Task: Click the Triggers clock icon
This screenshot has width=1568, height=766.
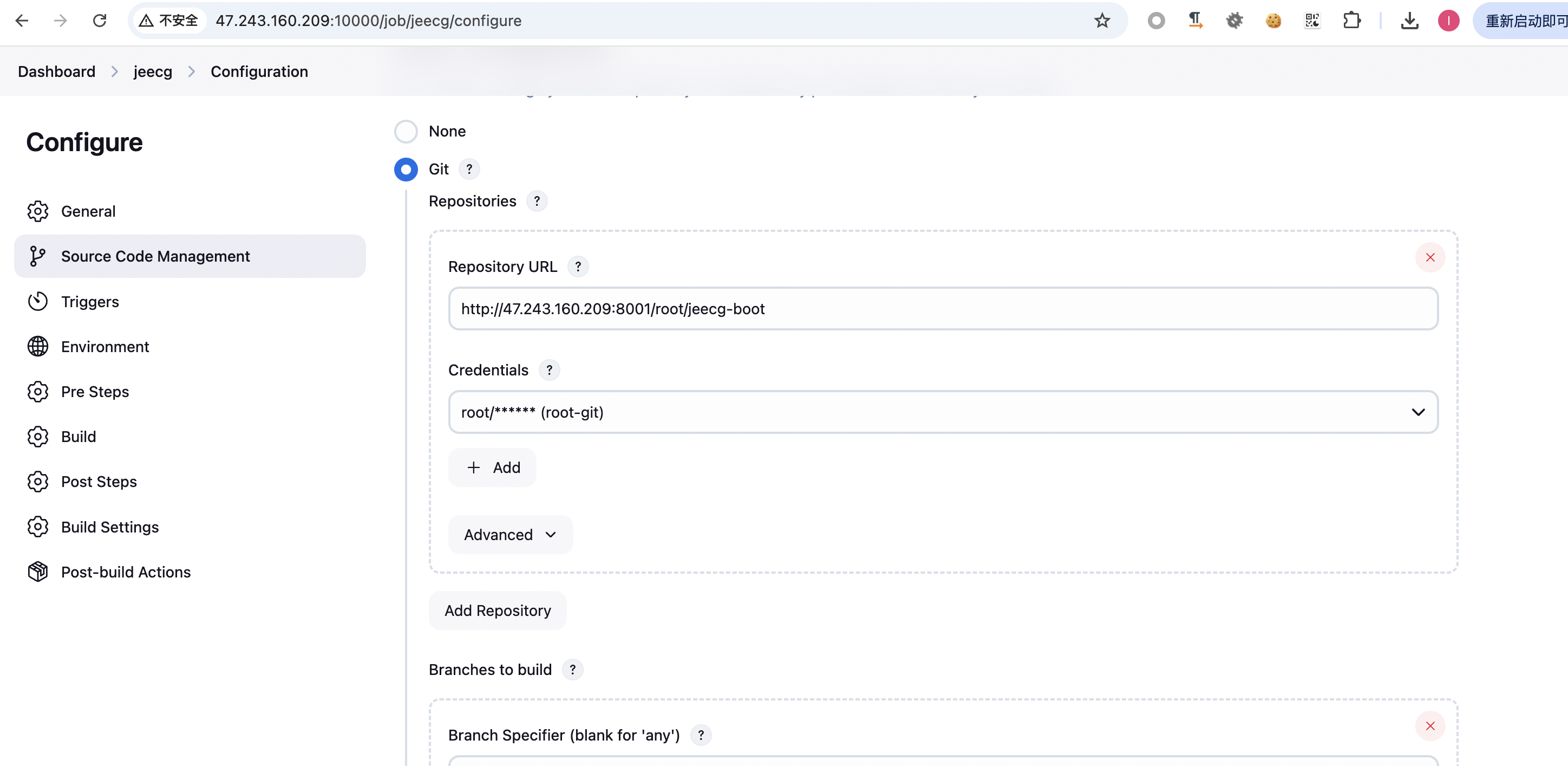Action: (38, 301)
